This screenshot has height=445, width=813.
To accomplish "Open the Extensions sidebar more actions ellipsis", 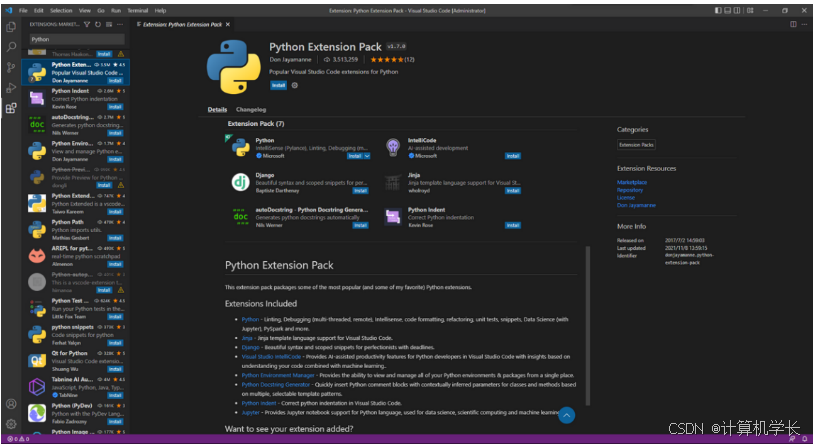I will (120, 24).
